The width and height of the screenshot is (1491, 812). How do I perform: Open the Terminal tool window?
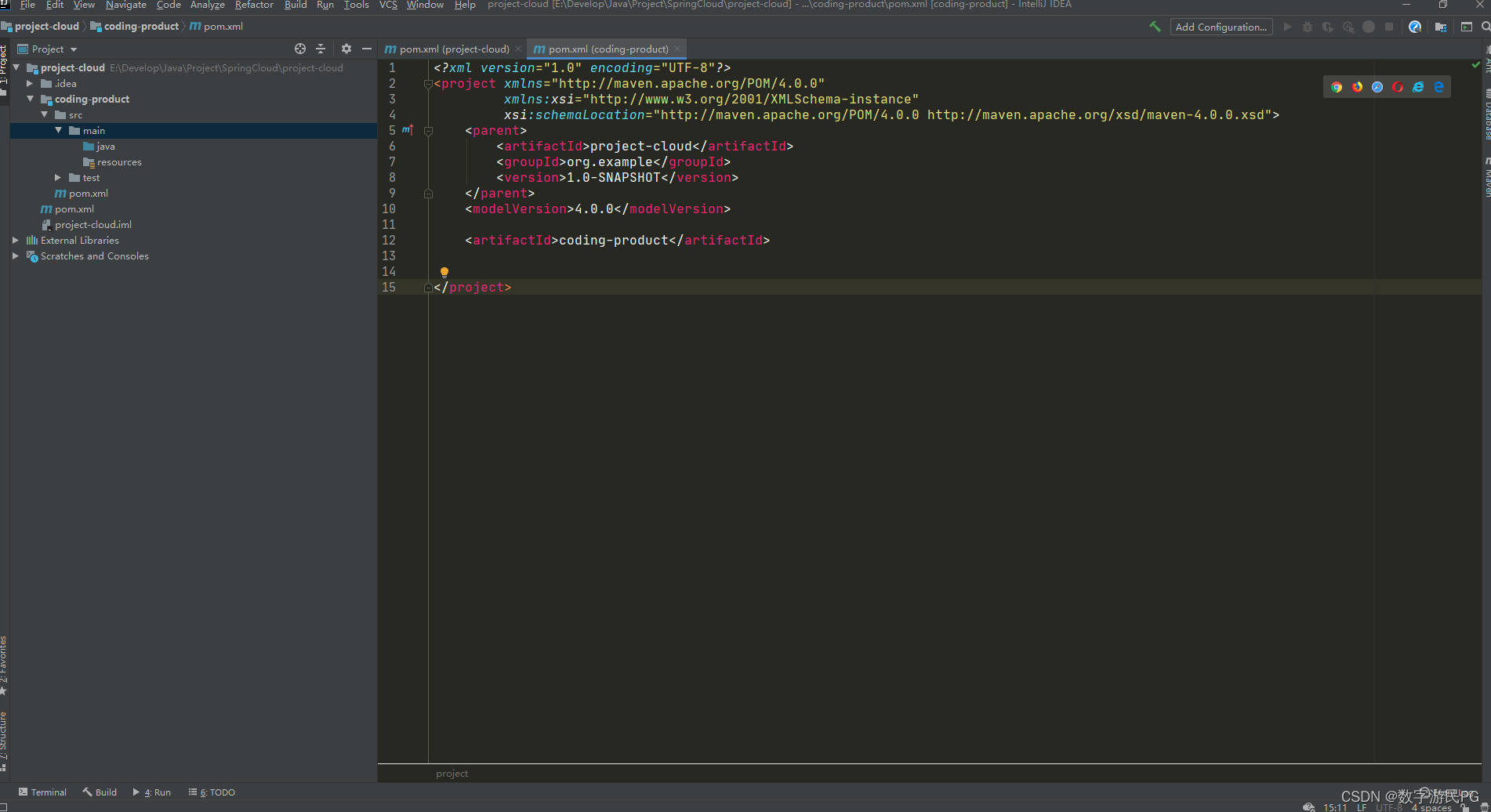[x=42, y=792]
